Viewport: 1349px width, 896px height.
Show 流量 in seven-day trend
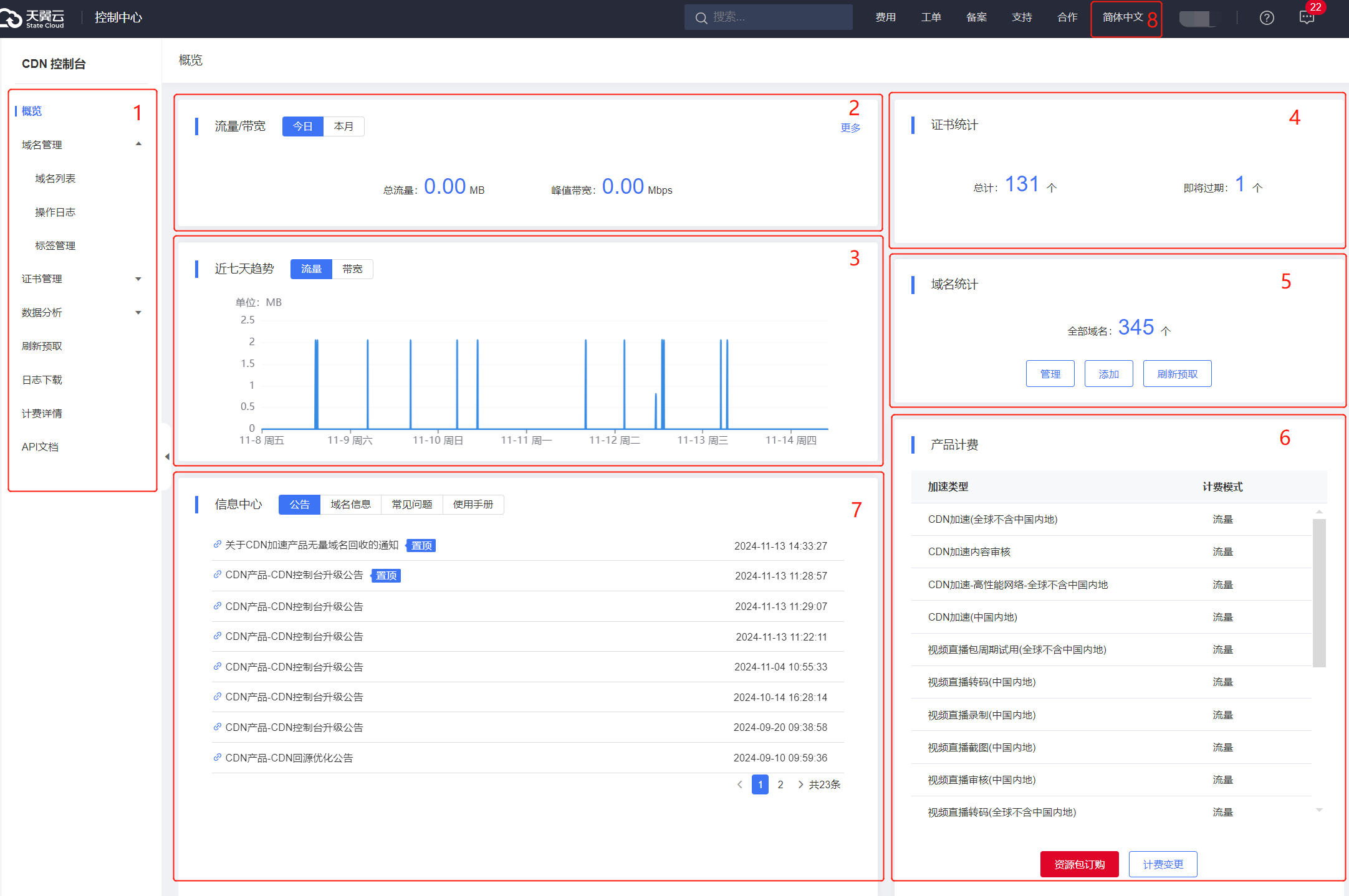coord(311,269)
